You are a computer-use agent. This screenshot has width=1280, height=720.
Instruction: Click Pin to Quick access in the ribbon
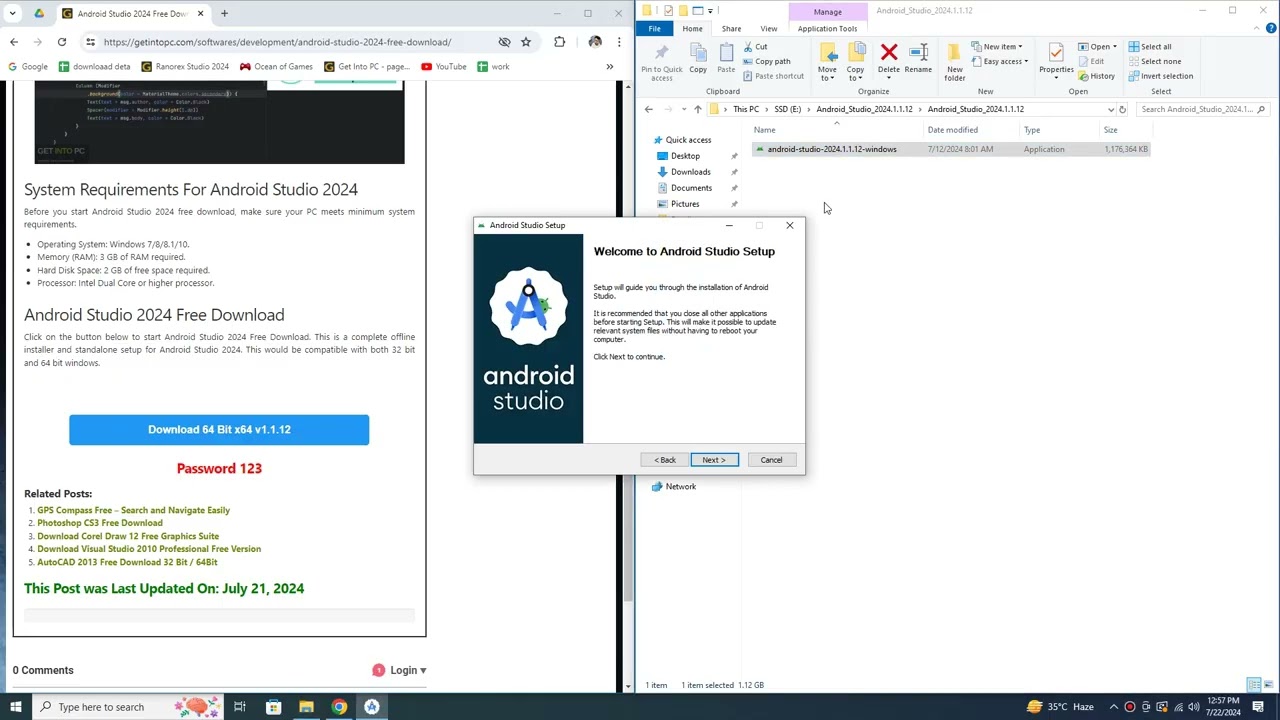[x=661, y=62]
